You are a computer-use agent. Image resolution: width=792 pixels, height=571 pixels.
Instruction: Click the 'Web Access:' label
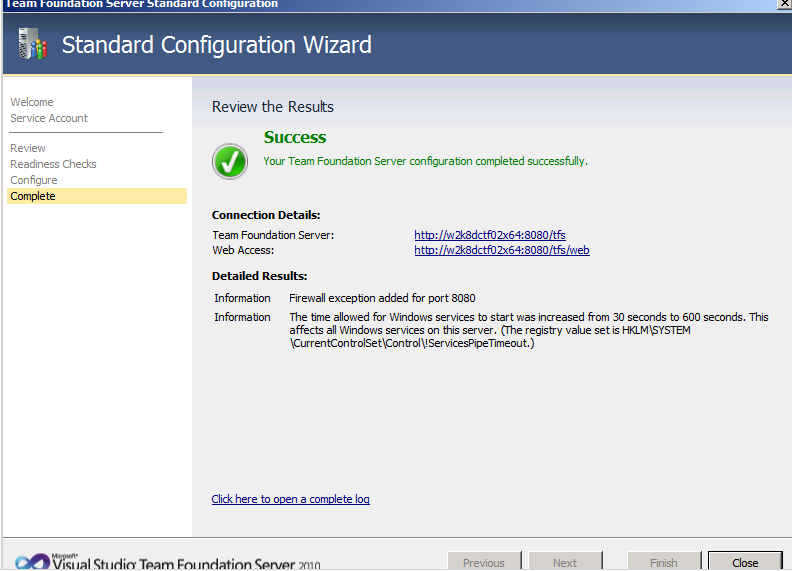click(x=243, y=250)
